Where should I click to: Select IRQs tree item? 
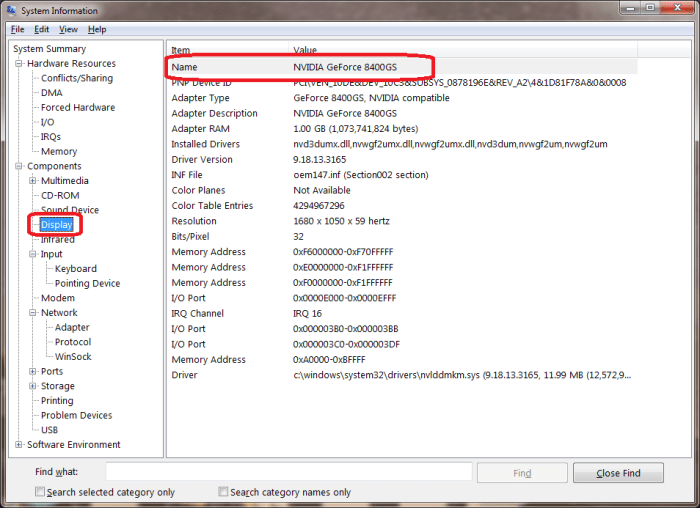point(51,137)
